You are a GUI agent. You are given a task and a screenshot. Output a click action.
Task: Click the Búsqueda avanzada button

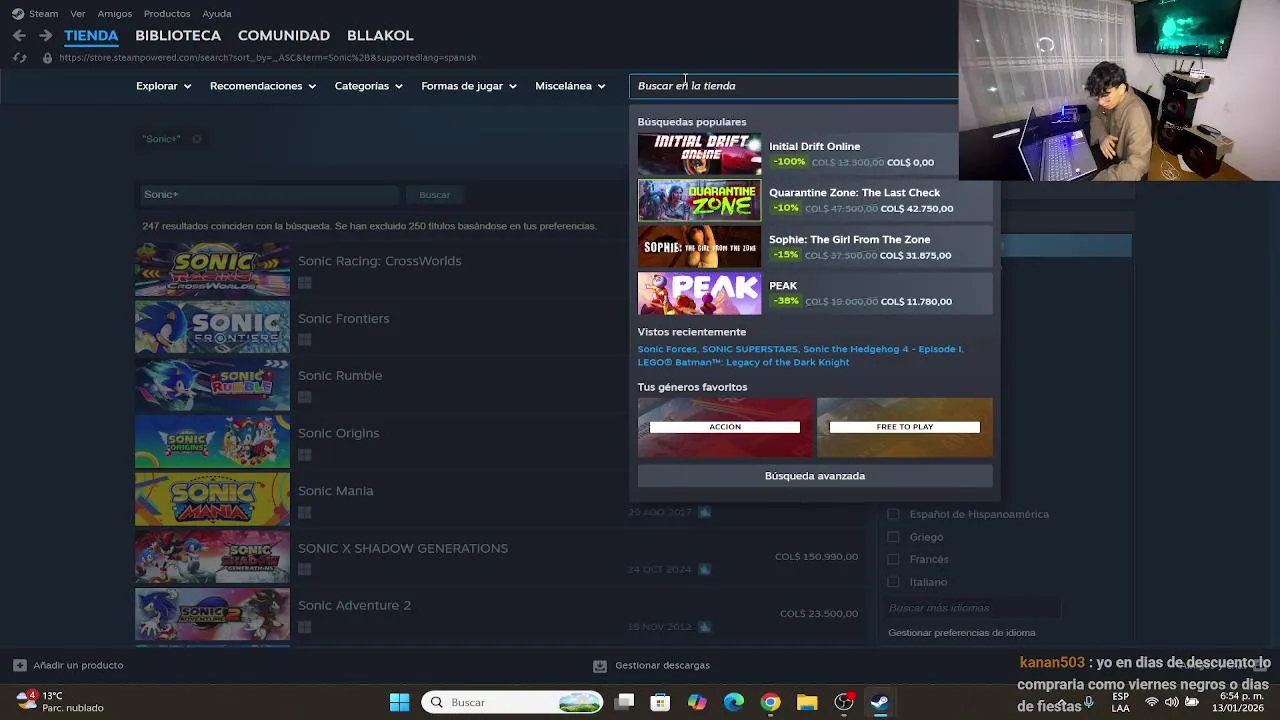click(815, 476)
